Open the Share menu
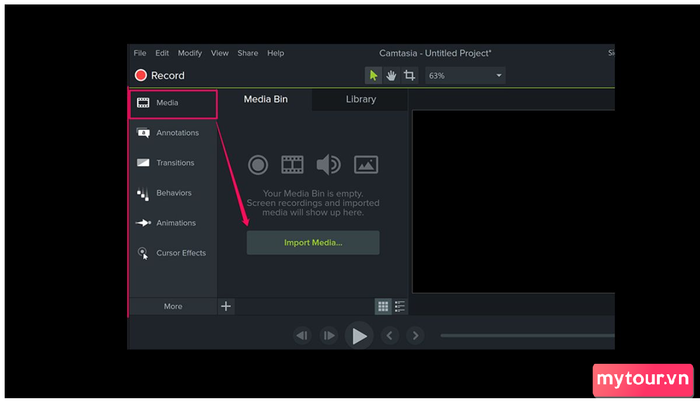The image size is (700, 405). (x=248, y=53)
